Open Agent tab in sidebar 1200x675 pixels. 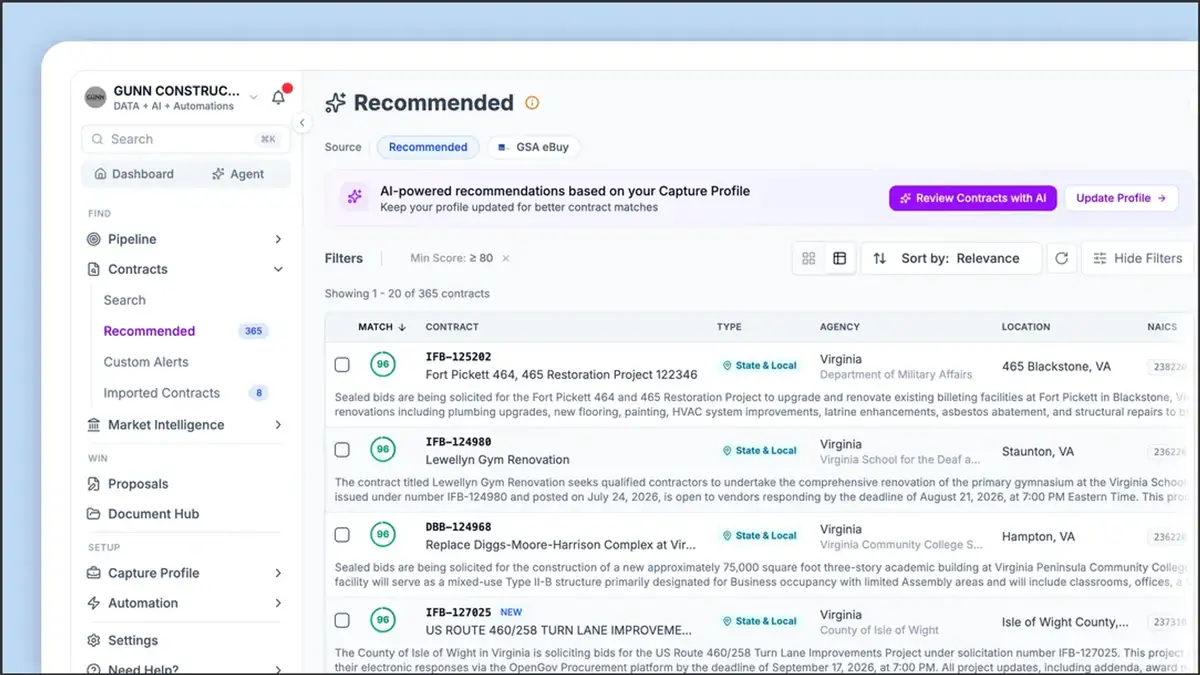click(x=238, y=174)
